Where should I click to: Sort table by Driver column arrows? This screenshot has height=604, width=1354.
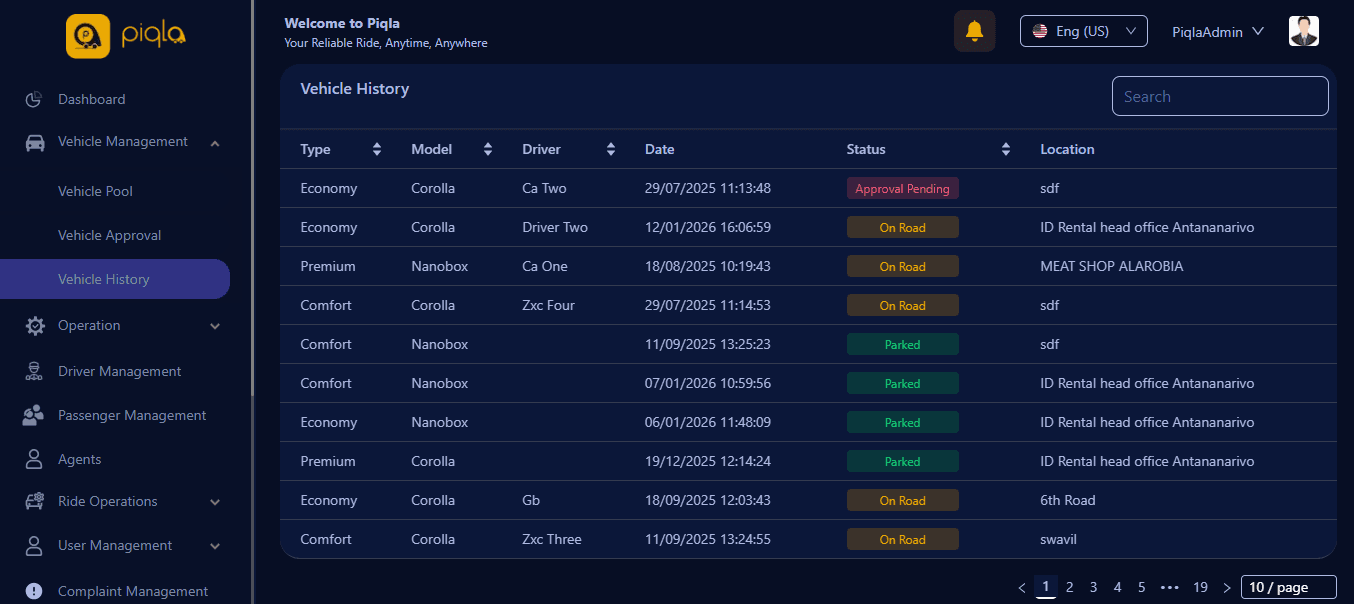[x=611, y=149]
